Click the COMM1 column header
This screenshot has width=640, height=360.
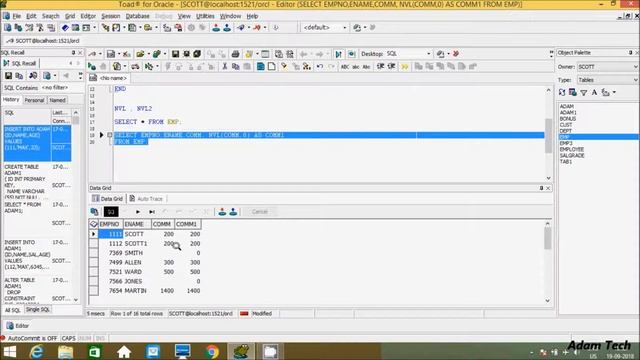[187, 224]
